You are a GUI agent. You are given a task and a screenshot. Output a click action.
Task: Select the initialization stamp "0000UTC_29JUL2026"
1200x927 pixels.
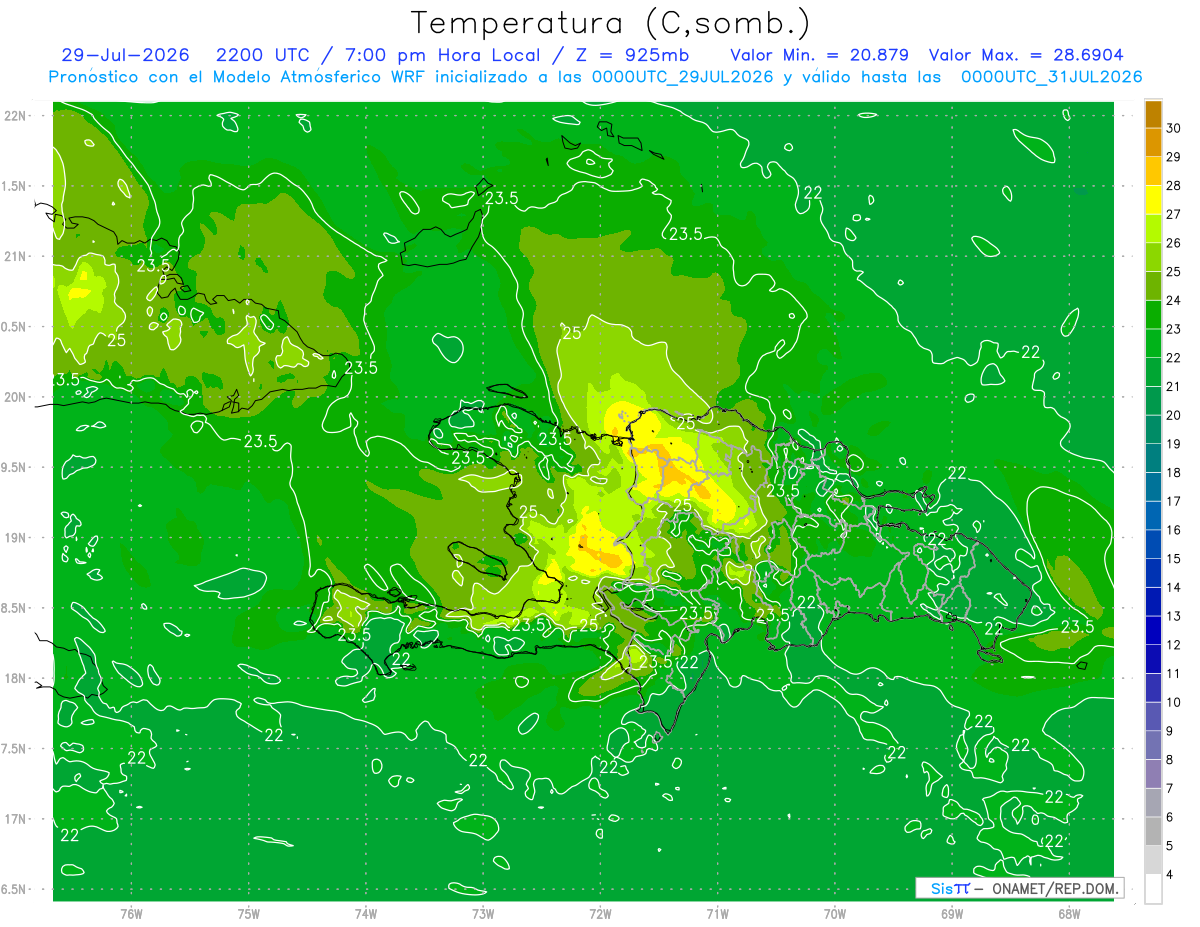683,77
